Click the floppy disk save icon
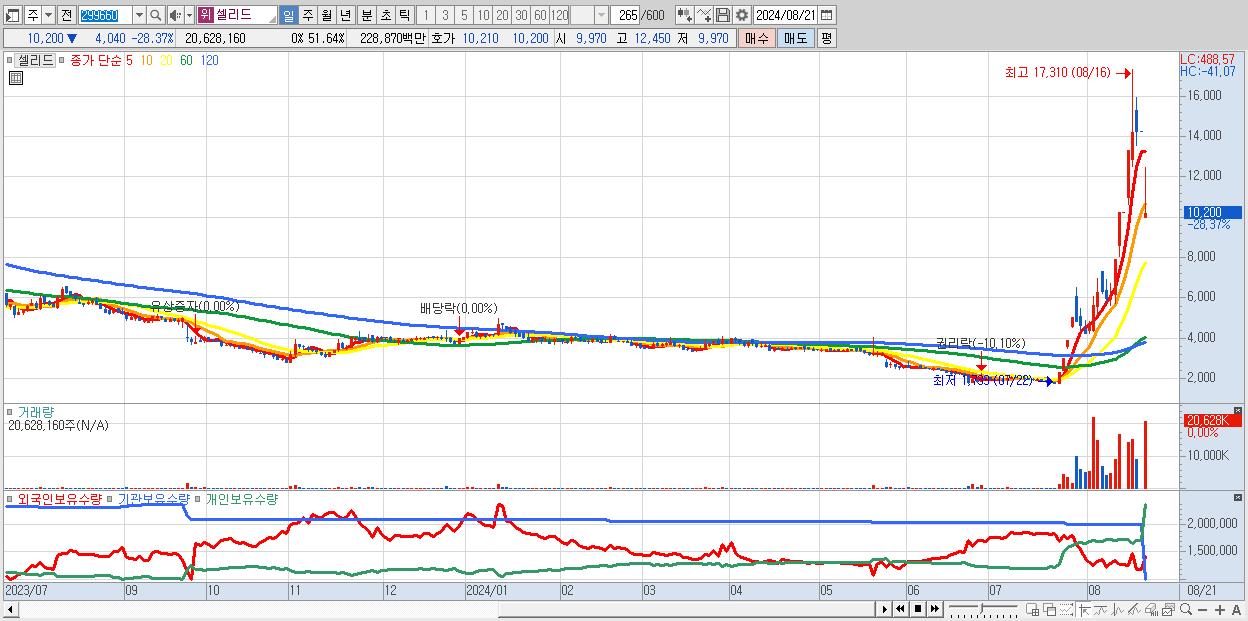 (x=722, y=15)
